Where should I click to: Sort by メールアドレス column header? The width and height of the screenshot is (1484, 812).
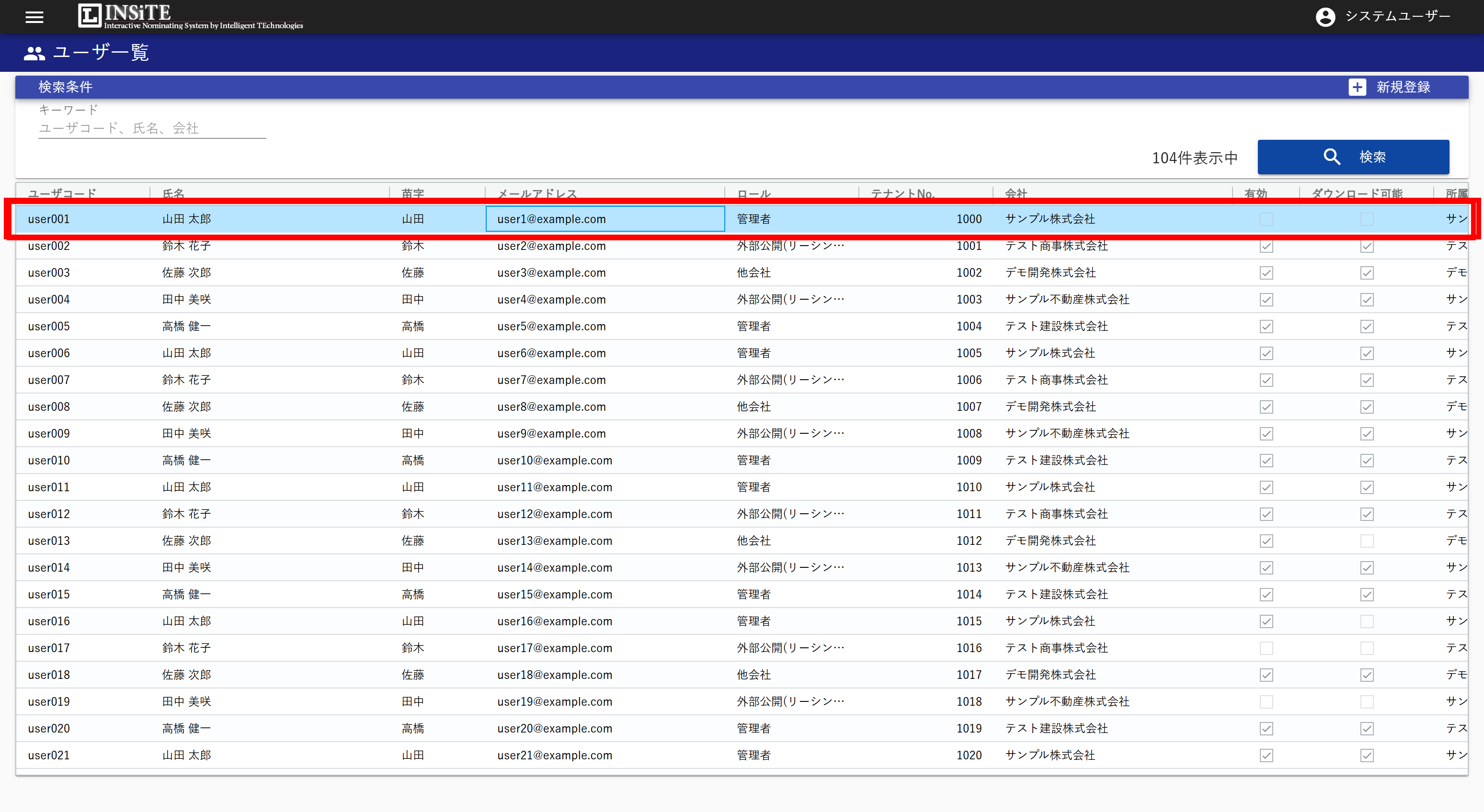[537, 193]
